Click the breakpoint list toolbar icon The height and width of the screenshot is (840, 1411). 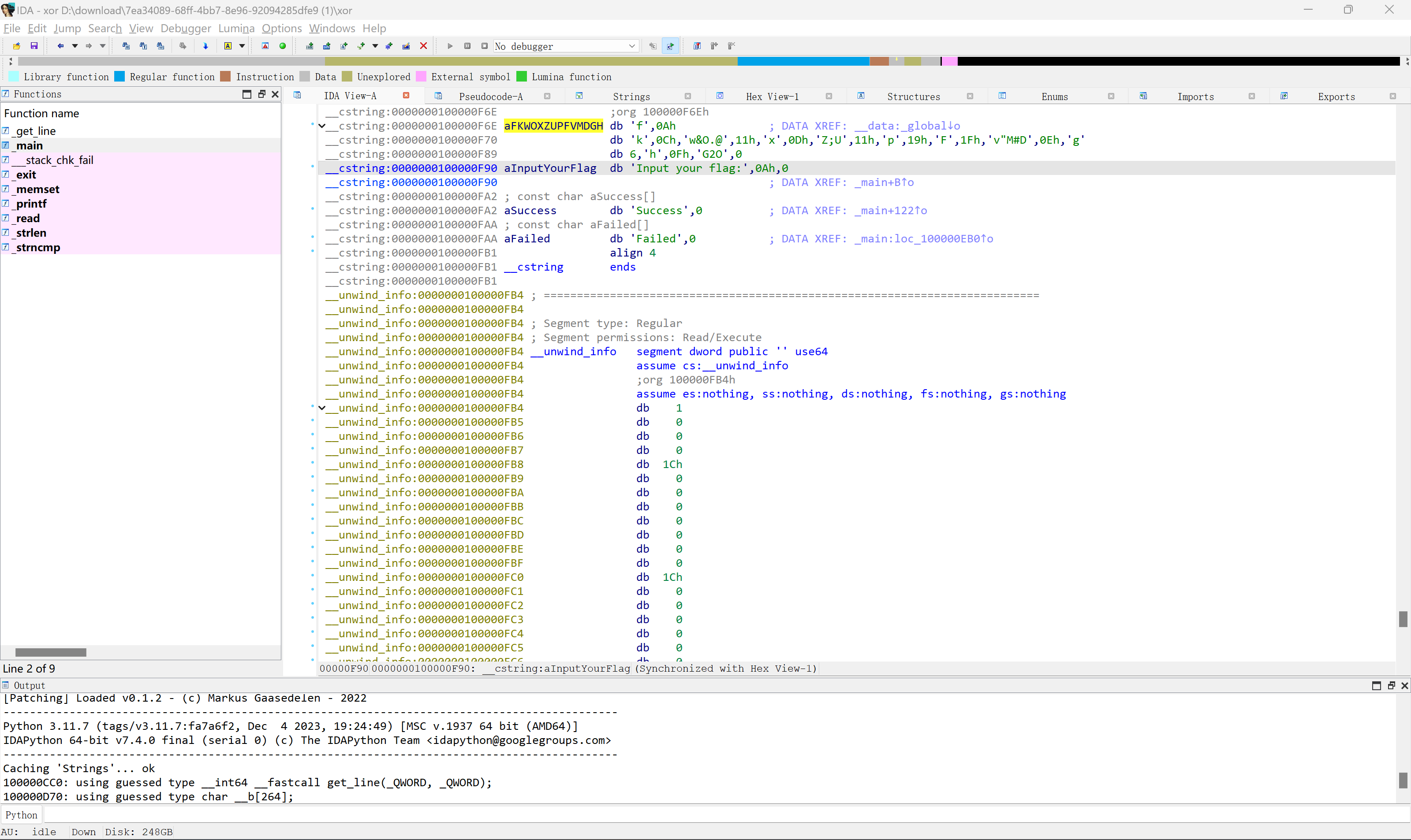[697, 46]
